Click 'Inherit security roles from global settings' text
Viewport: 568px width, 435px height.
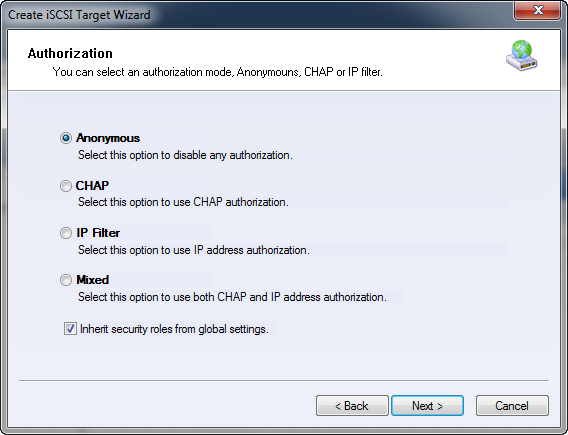tap(174, 329)
